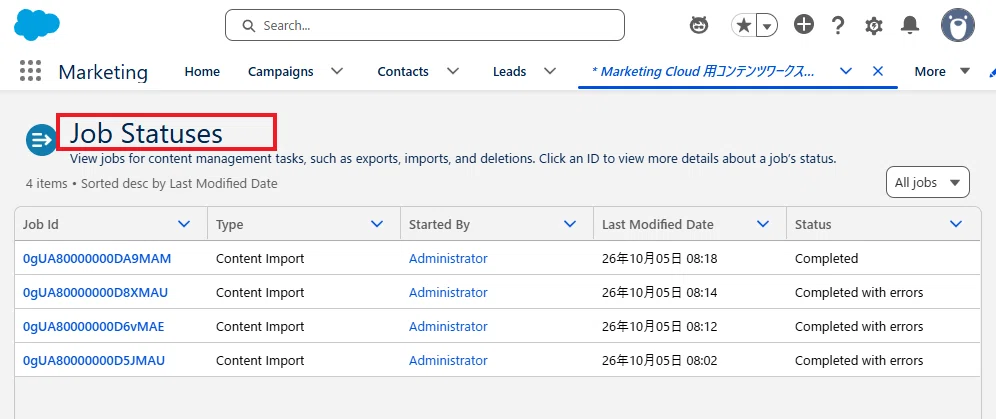Select date cell 26年10月05日 08:14
Image resolution: width=996 pixels, height=419 pixels.
pos(659,293)
